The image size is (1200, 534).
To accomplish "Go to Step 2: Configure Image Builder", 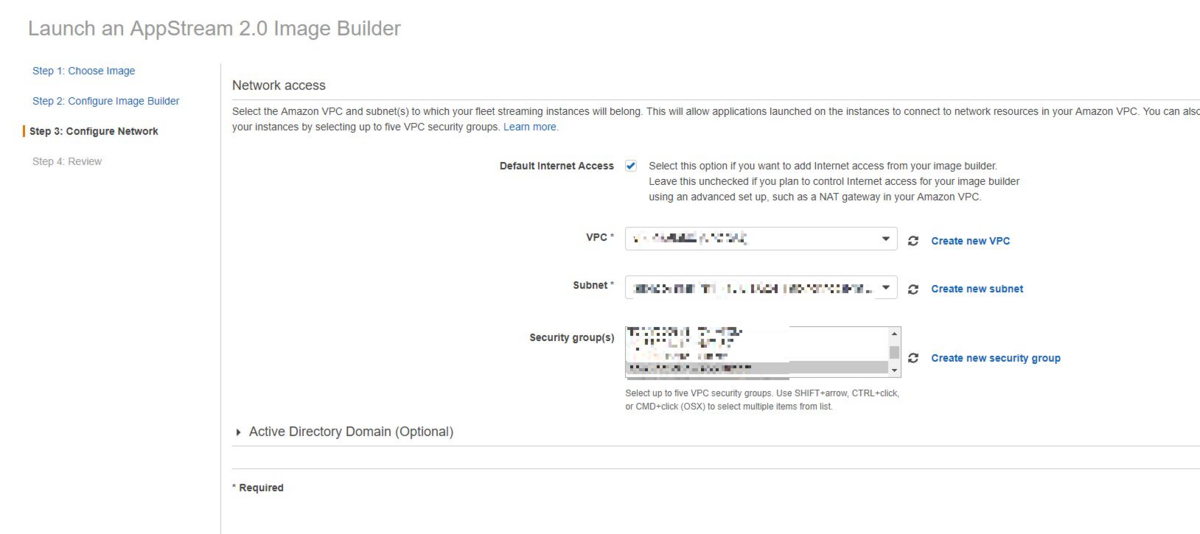I will (x=106, y=101).
